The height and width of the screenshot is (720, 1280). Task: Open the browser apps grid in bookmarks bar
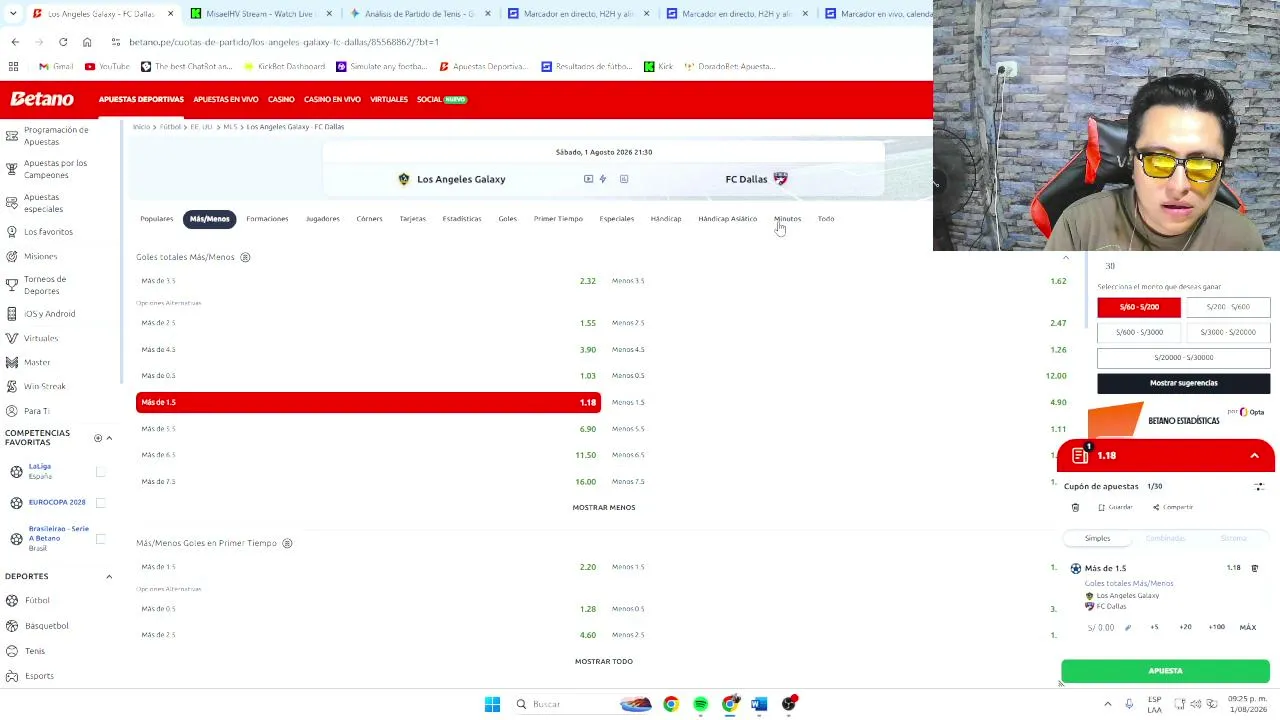pos(13,66)
